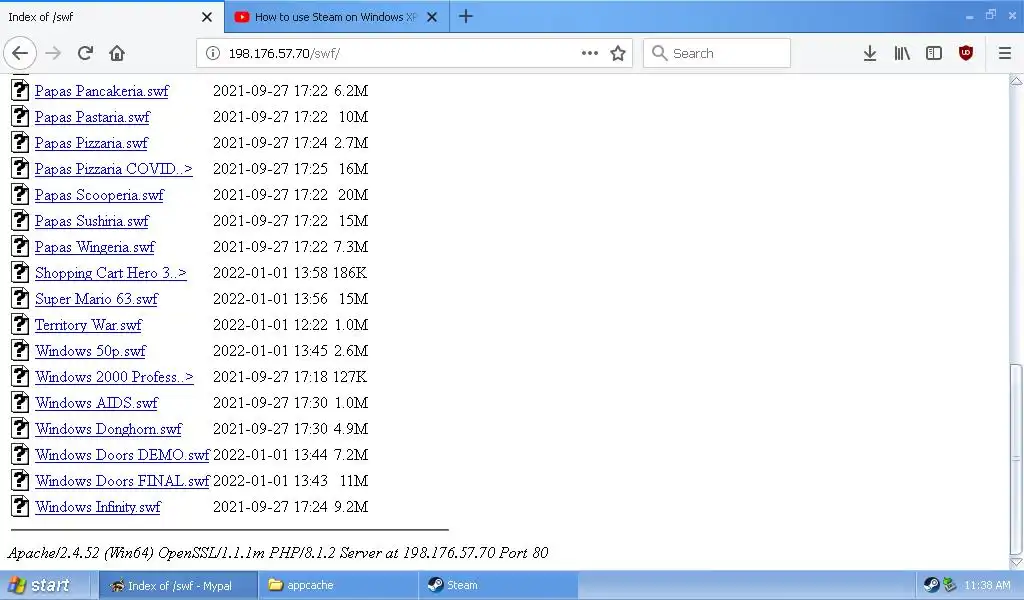Viewport: 1024px width, 600px height.
Task: Open the Super Mario 63.swf link
Action: click(x=97, y=300)
